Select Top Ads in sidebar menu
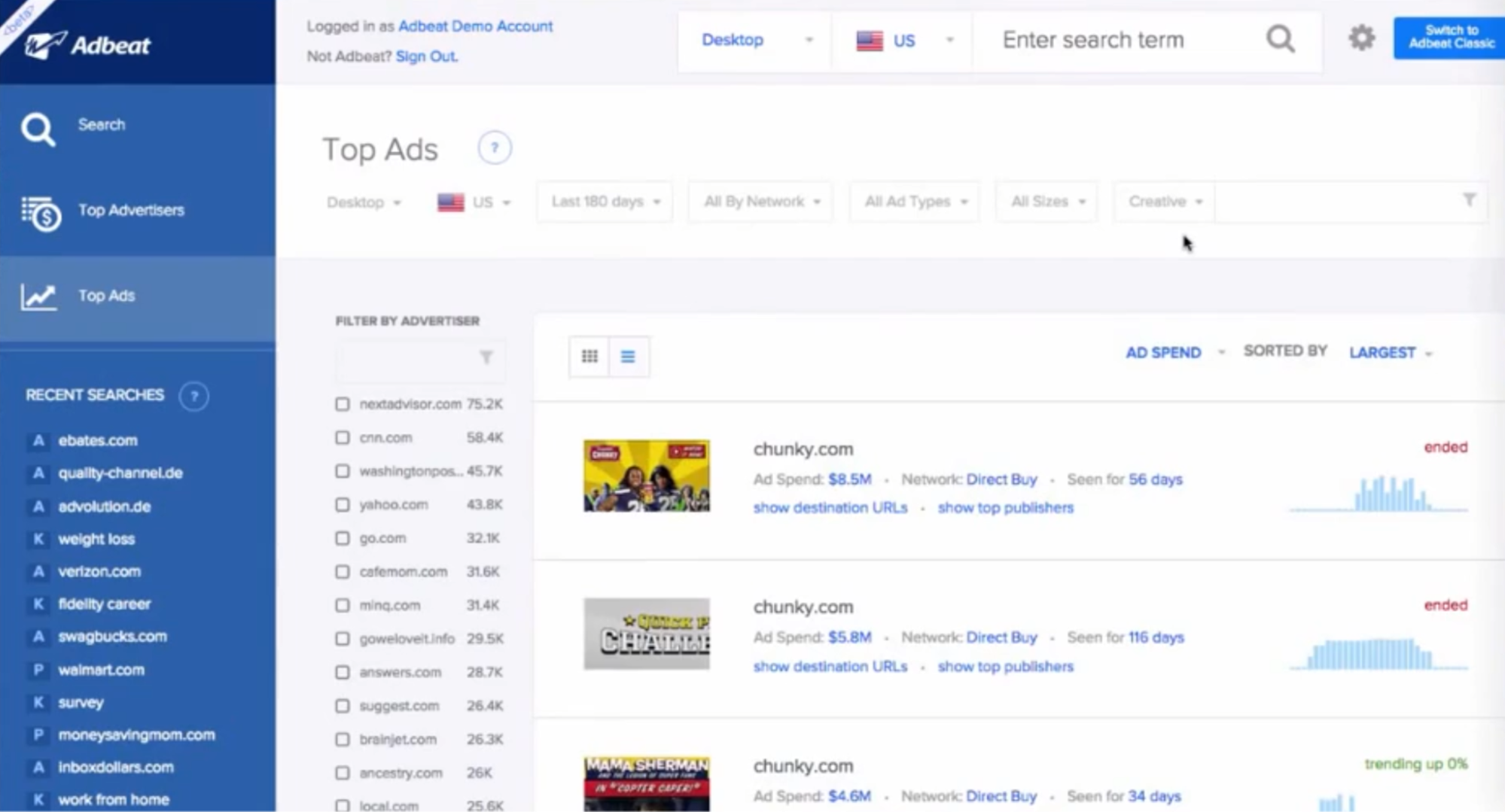 coord(138,299)
